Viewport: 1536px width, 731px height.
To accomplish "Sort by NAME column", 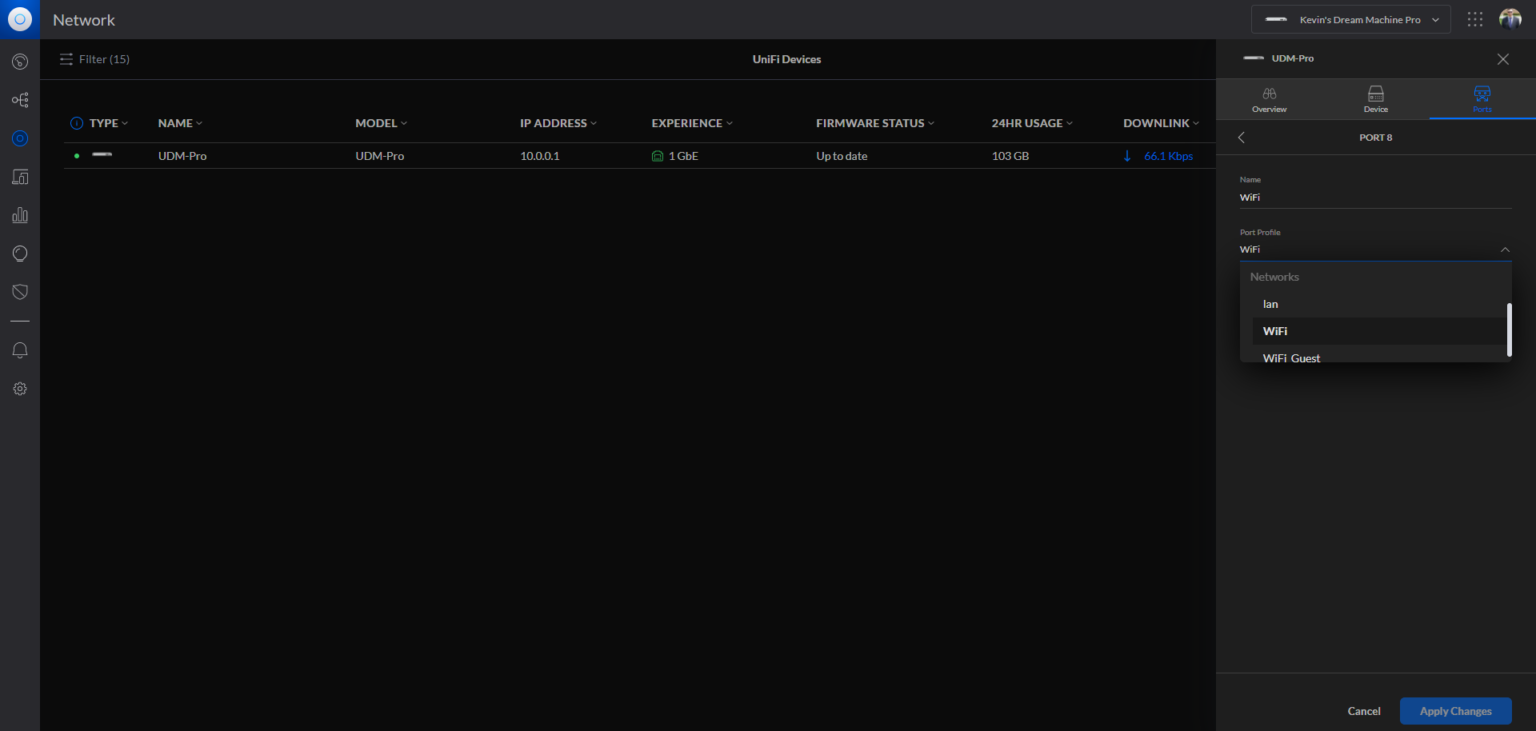I will click(x=180, y=123).
